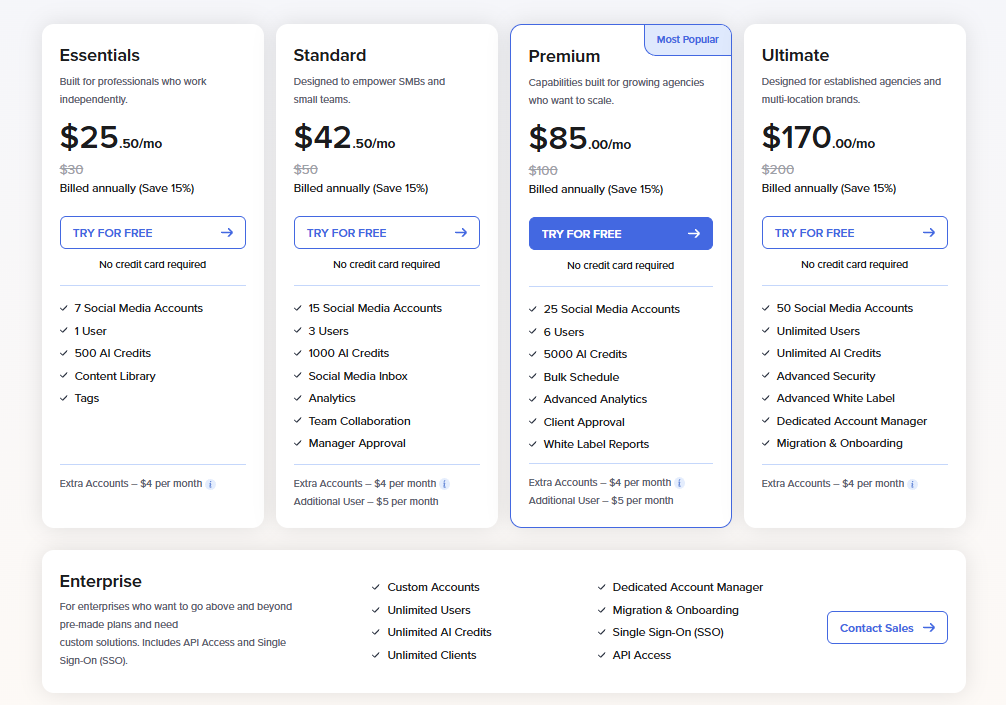Click '1000 AI Credits' feature
The image size is (1006, 705).
(x=349, y=353)
